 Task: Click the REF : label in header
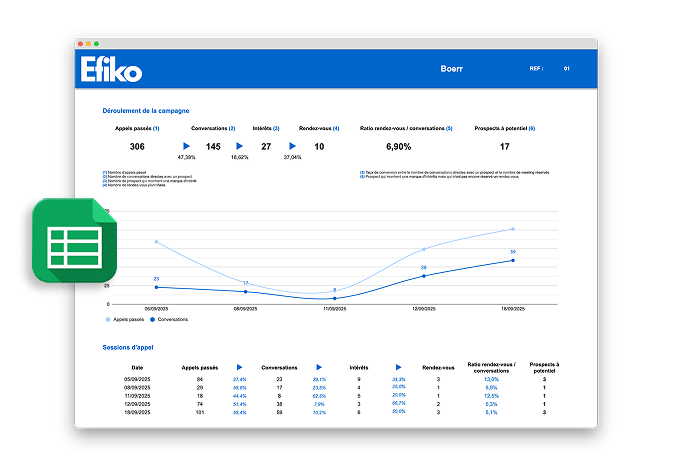(535, 69)
